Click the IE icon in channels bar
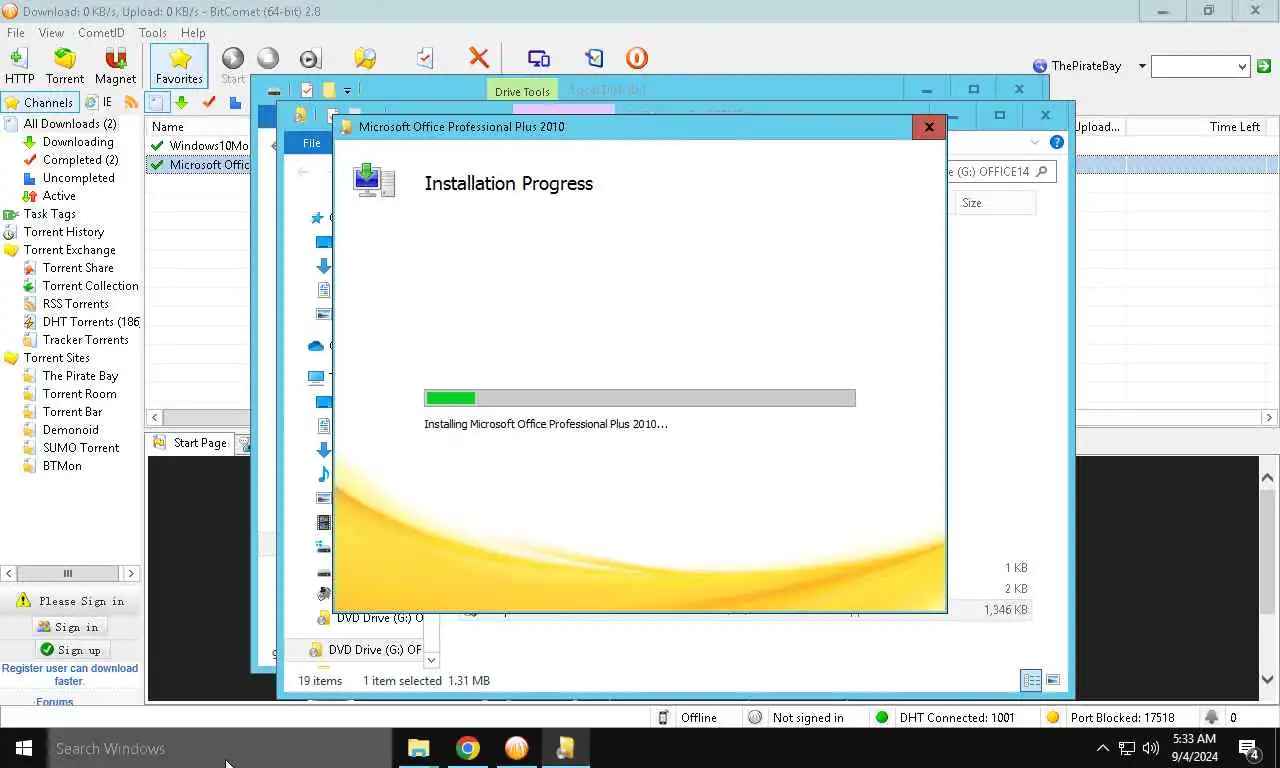 98,102
